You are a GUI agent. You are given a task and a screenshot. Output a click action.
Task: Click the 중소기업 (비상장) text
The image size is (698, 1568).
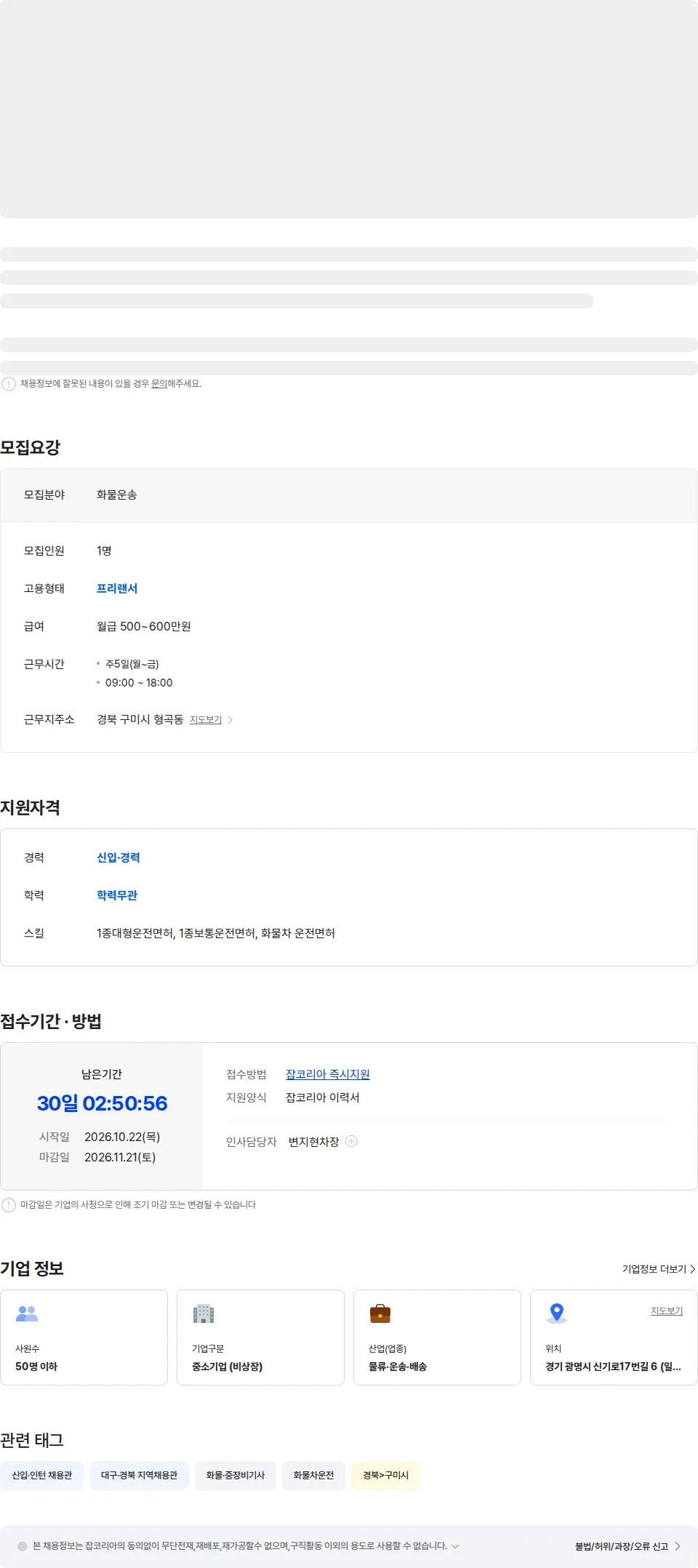[228, 1367]
